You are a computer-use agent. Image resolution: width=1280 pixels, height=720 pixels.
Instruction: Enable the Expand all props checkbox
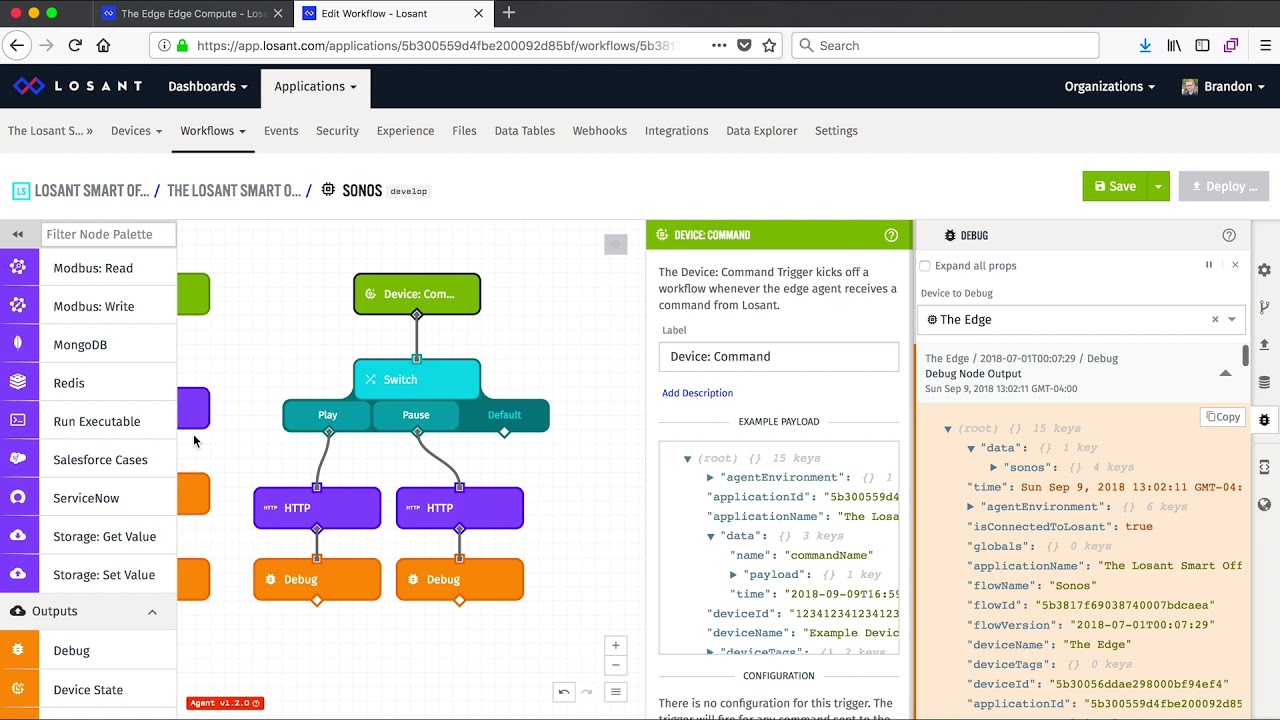[925, 266]
